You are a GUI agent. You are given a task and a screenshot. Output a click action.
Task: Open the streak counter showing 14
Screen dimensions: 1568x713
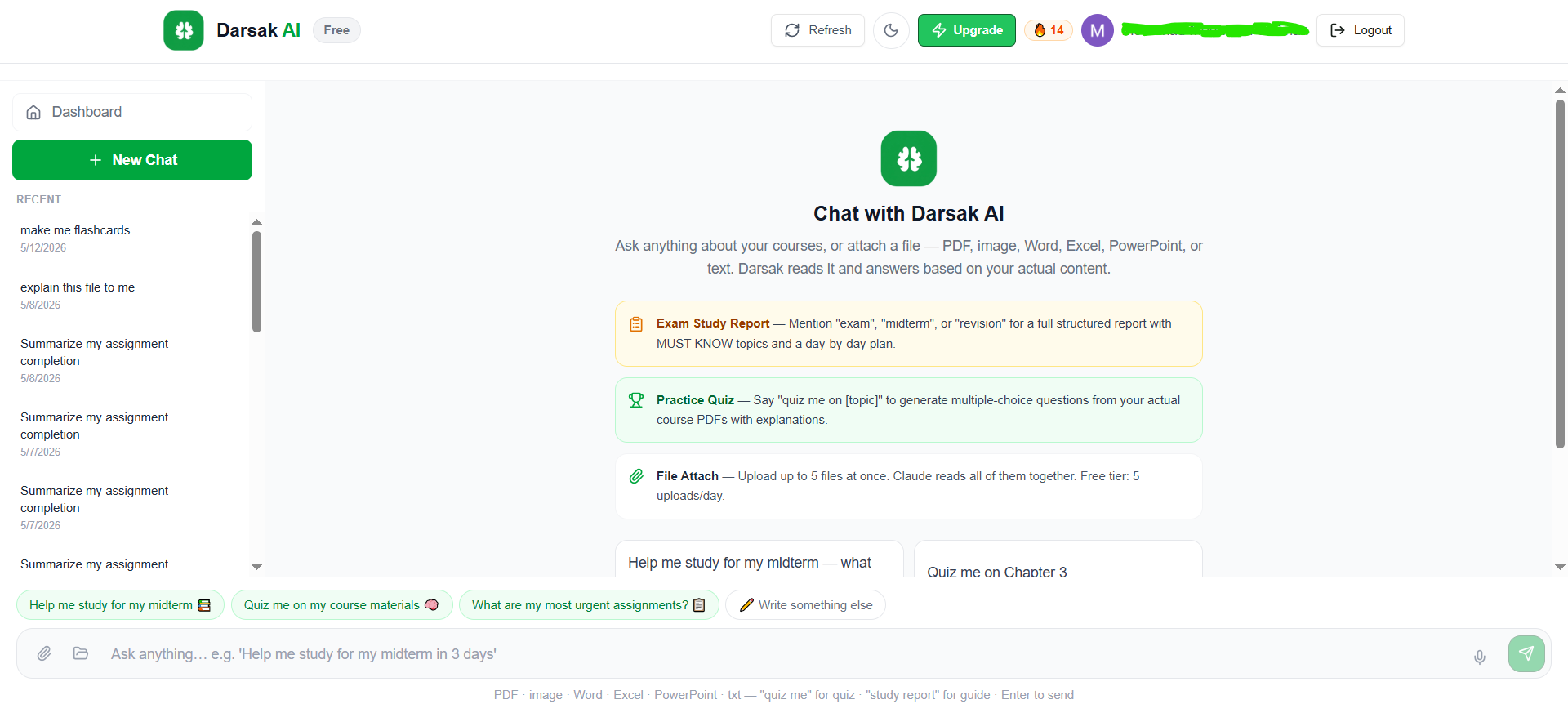[x=1049, y=30]
